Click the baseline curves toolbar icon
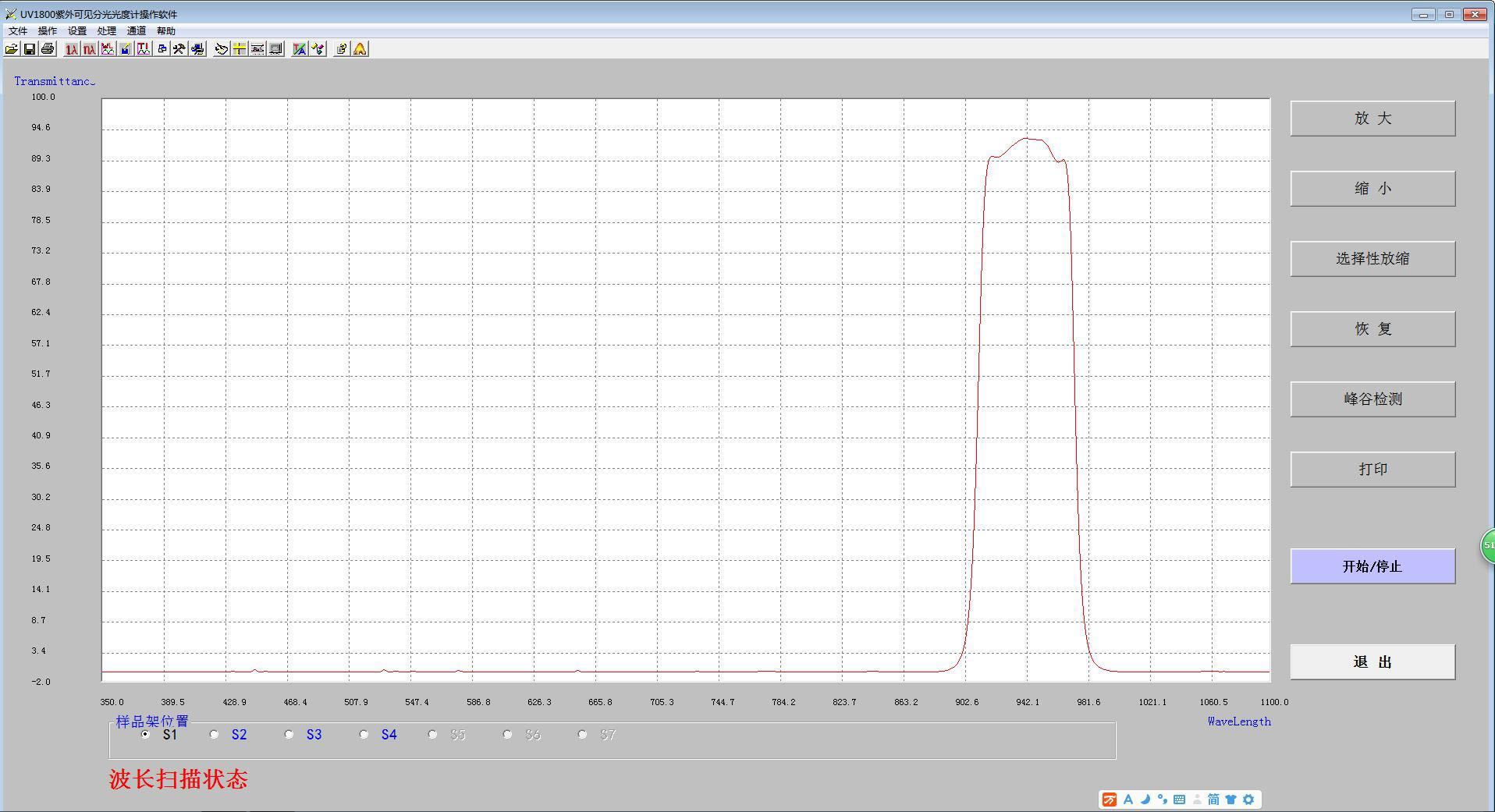Screen dimensions: 1495x812 tap(257, 49)
